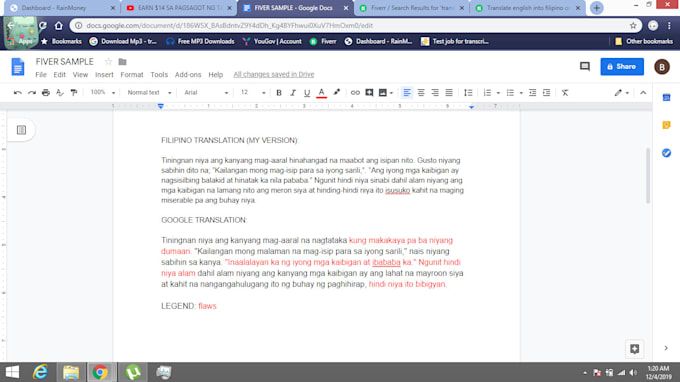Open the Add-ons menu
Image resolution: width=680 pixels, height=382 pixels.
tap(188, 75)
